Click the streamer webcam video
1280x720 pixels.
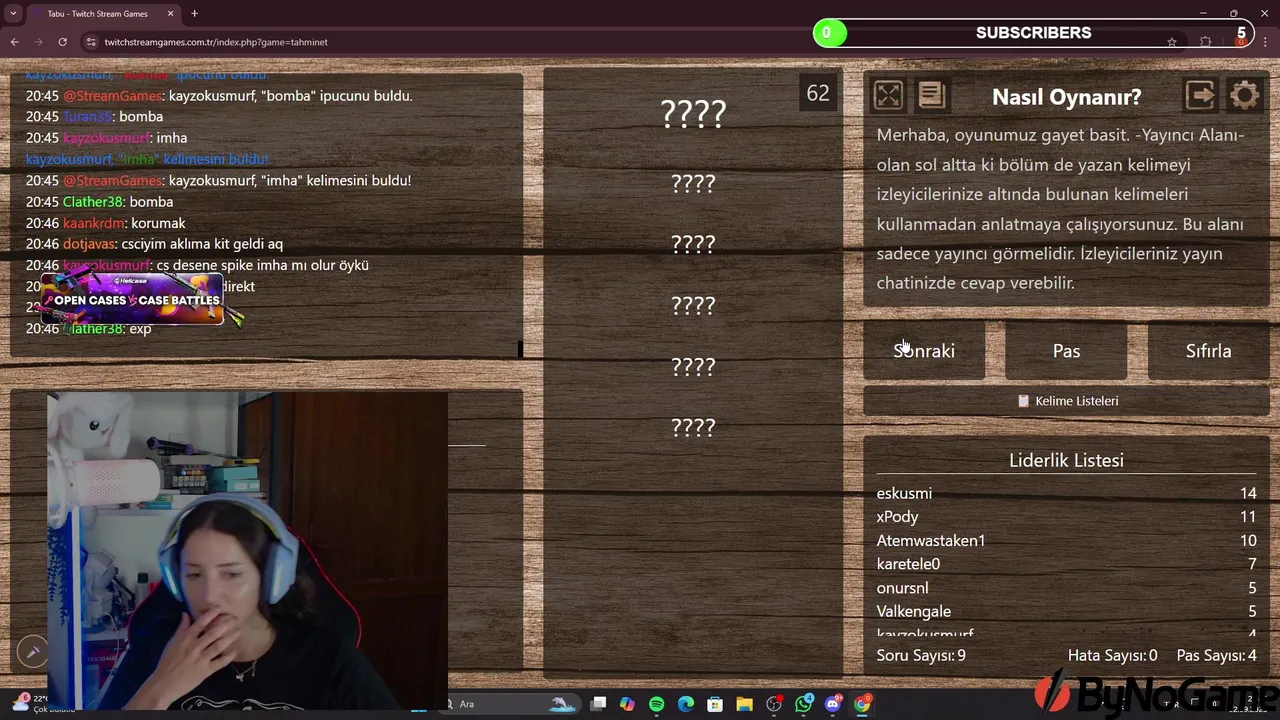click(247, 549)
